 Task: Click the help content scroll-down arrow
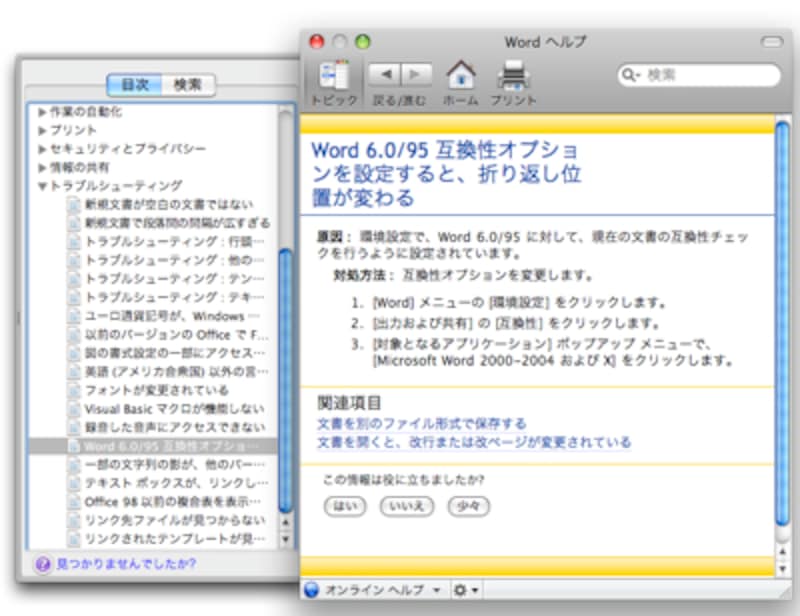tap(783, 568)
